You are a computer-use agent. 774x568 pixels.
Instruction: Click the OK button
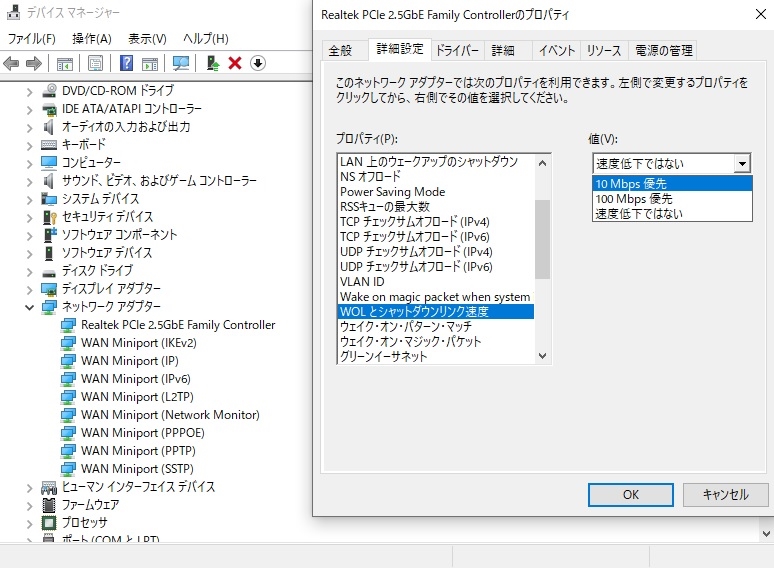tap(630, 494)
